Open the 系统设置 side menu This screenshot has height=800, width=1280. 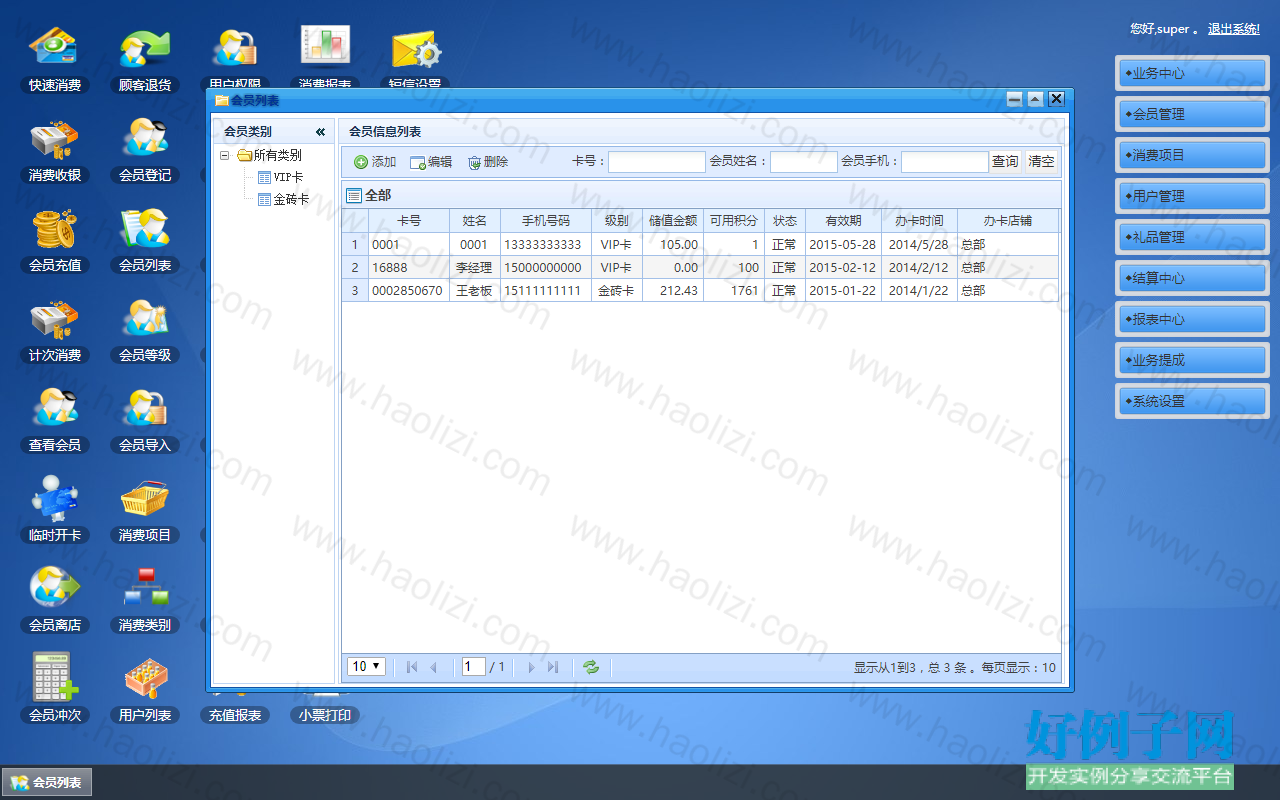pyautogui.click(x=1192, y=401)
